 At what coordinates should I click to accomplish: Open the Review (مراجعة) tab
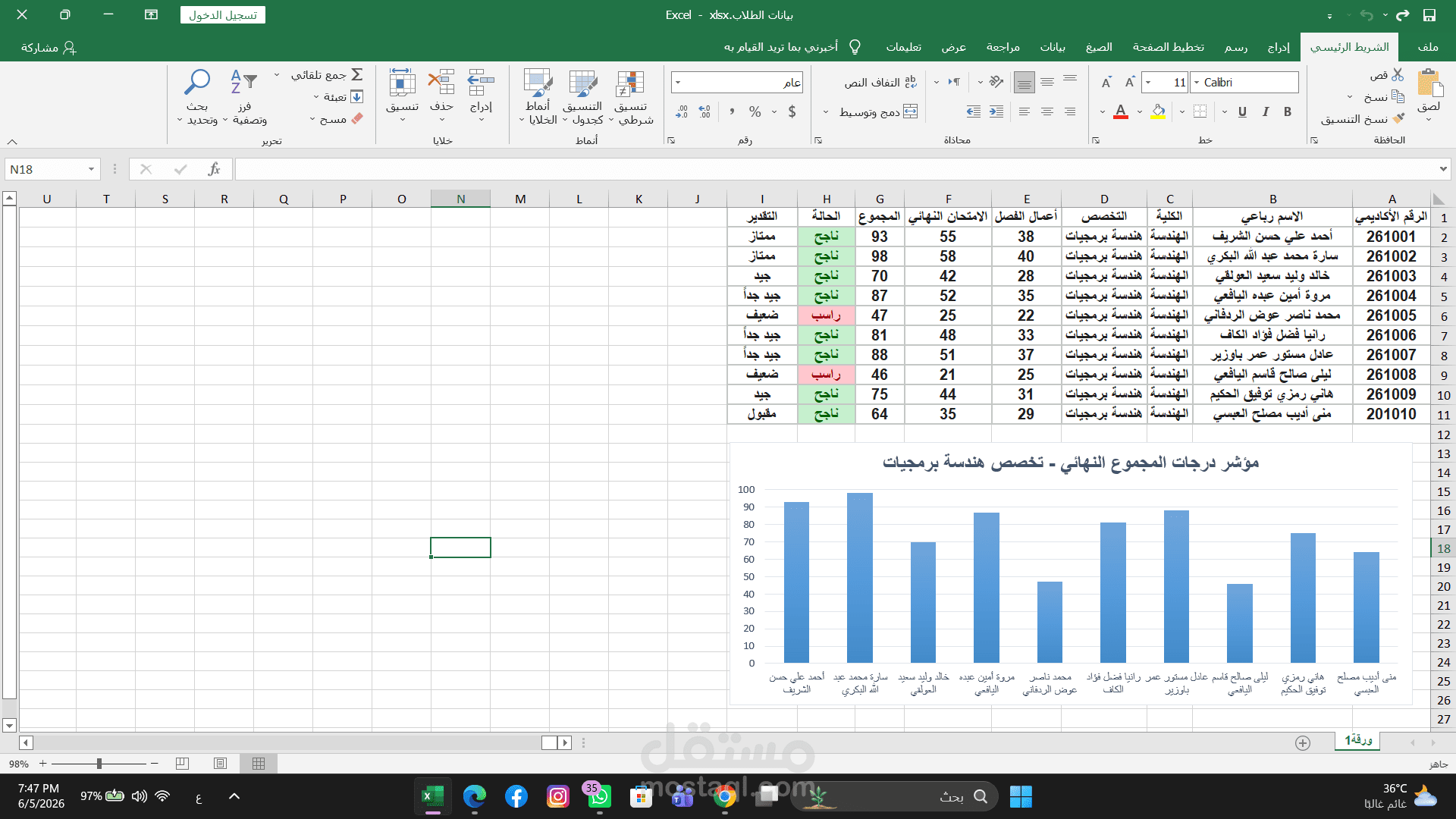(x=1003, y=47)
